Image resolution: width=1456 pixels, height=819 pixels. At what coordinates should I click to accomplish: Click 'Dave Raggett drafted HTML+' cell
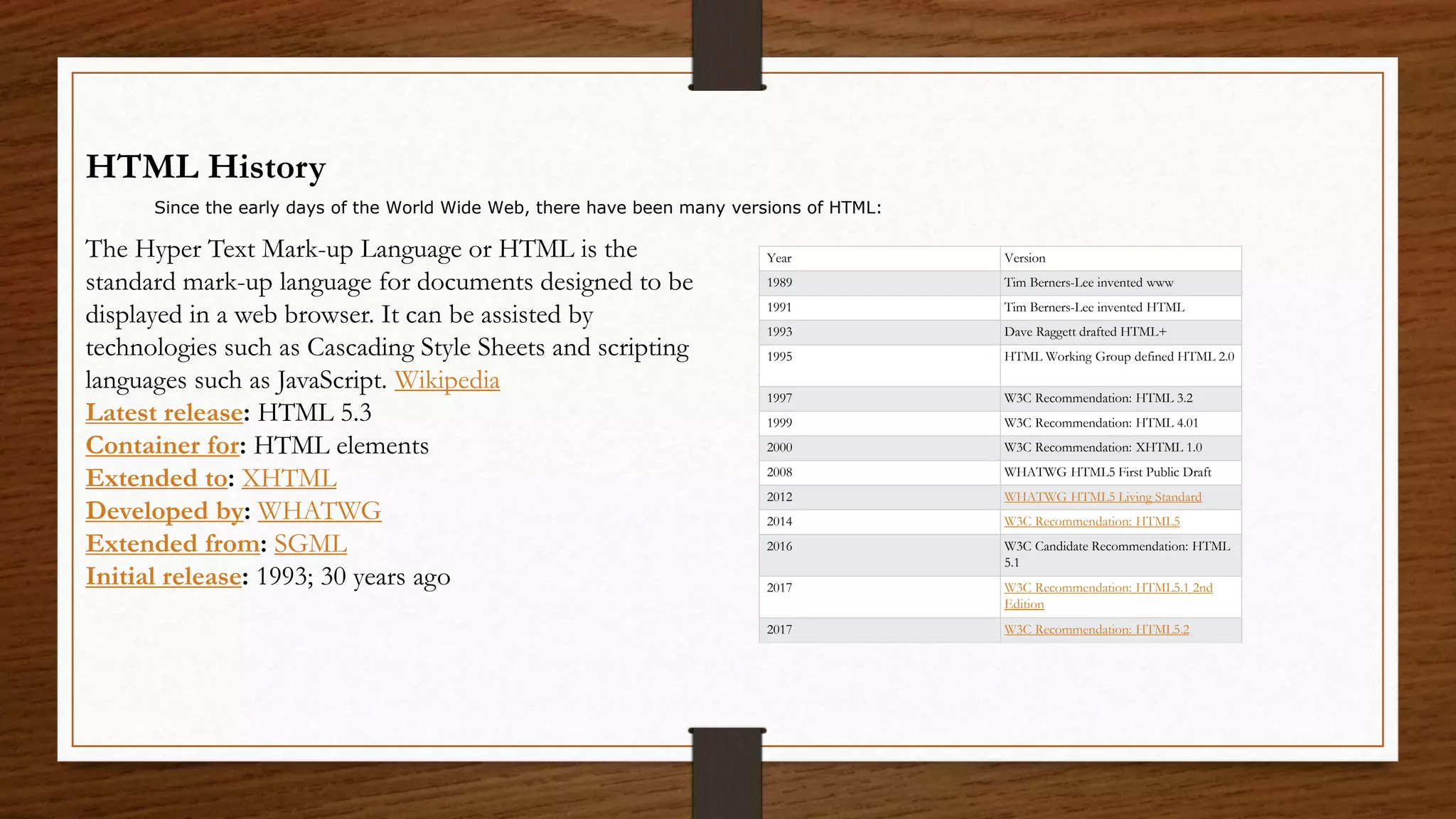click(1120, 332)
